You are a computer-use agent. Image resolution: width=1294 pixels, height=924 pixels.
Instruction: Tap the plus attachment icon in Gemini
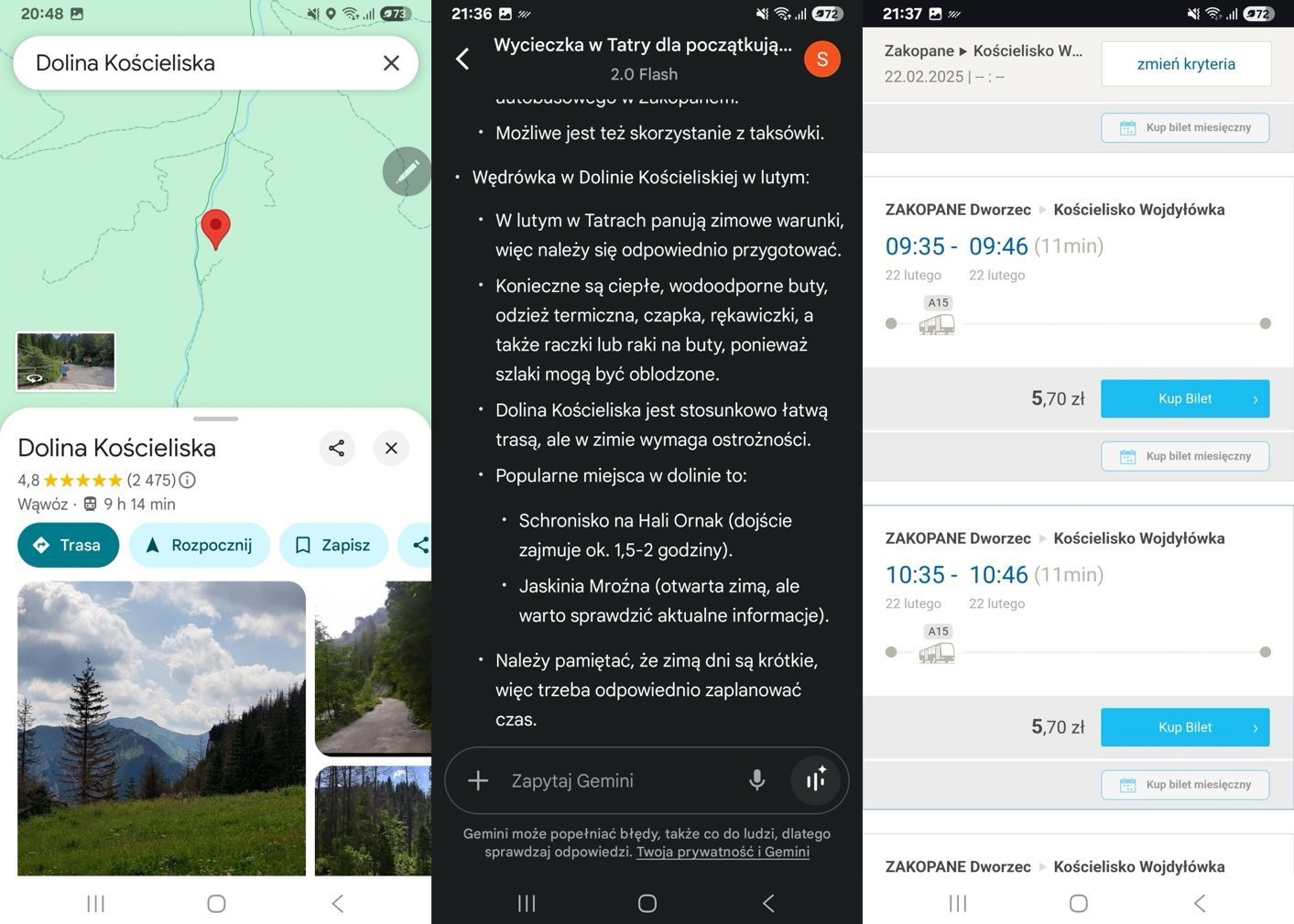(x=478, y=780)
